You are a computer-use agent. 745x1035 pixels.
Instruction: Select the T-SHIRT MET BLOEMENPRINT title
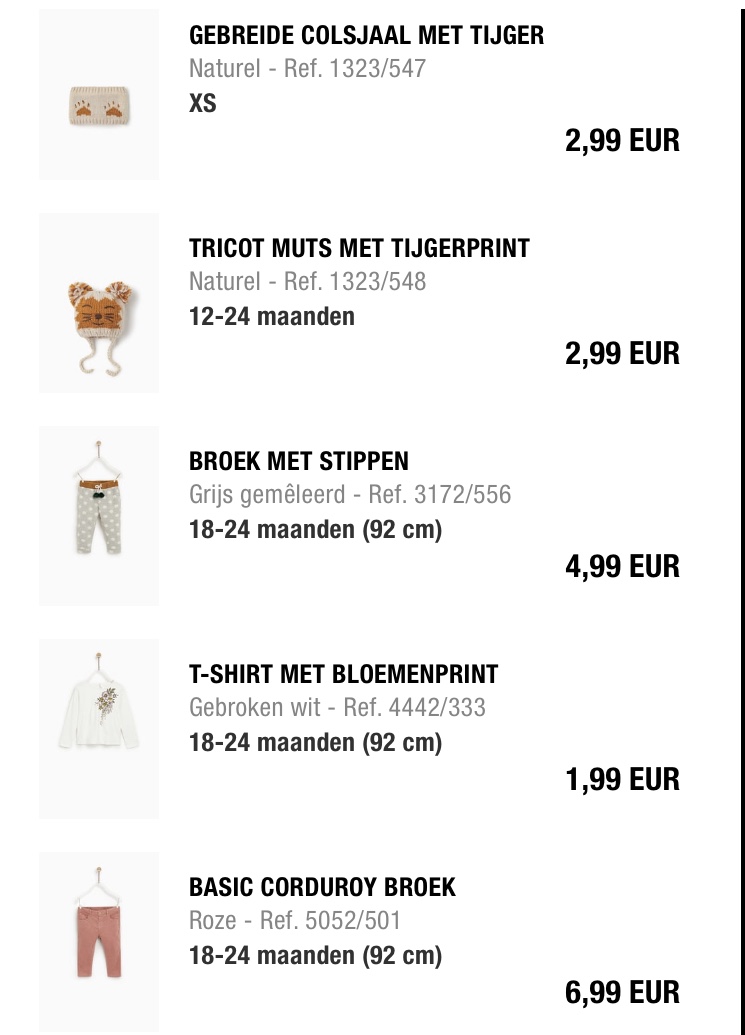(343, 674)
